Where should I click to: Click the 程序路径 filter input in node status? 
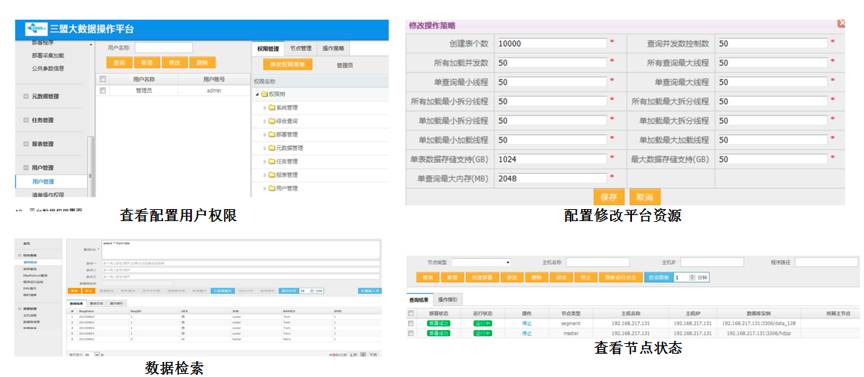coord(827,262)
